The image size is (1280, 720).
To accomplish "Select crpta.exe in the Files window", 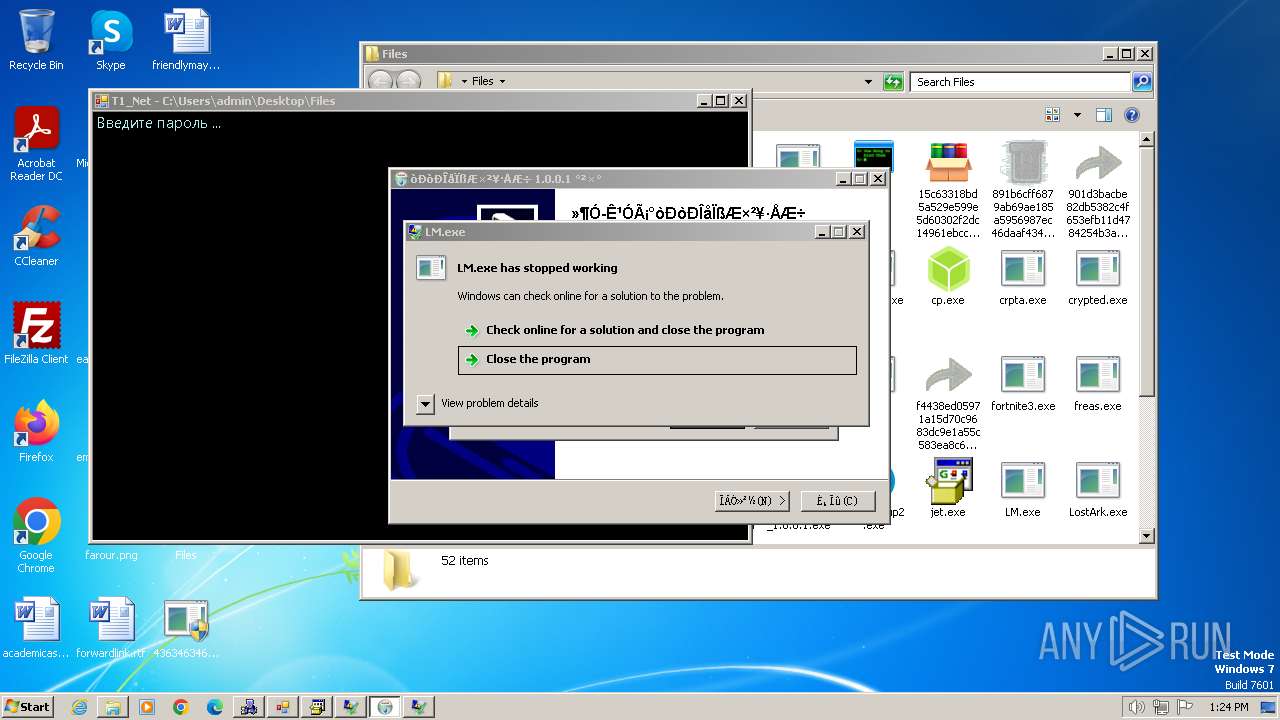I will [x=1023, y=277].
